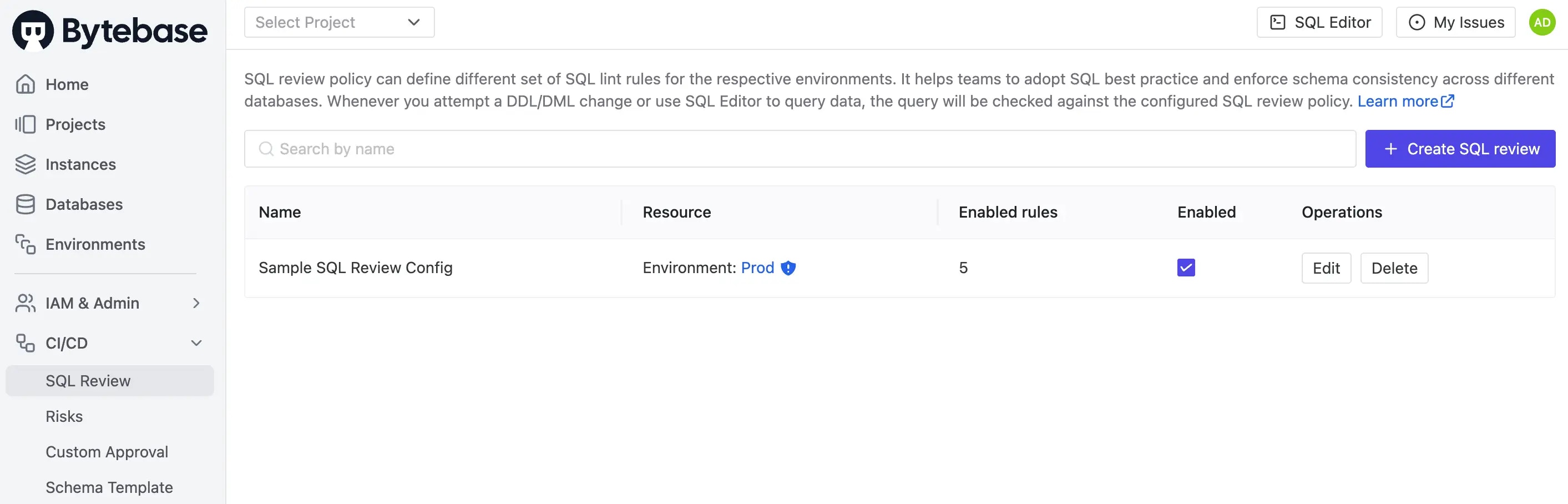Click the Create SQL review button
1568x504 pixels.
tap(1460, 149)
